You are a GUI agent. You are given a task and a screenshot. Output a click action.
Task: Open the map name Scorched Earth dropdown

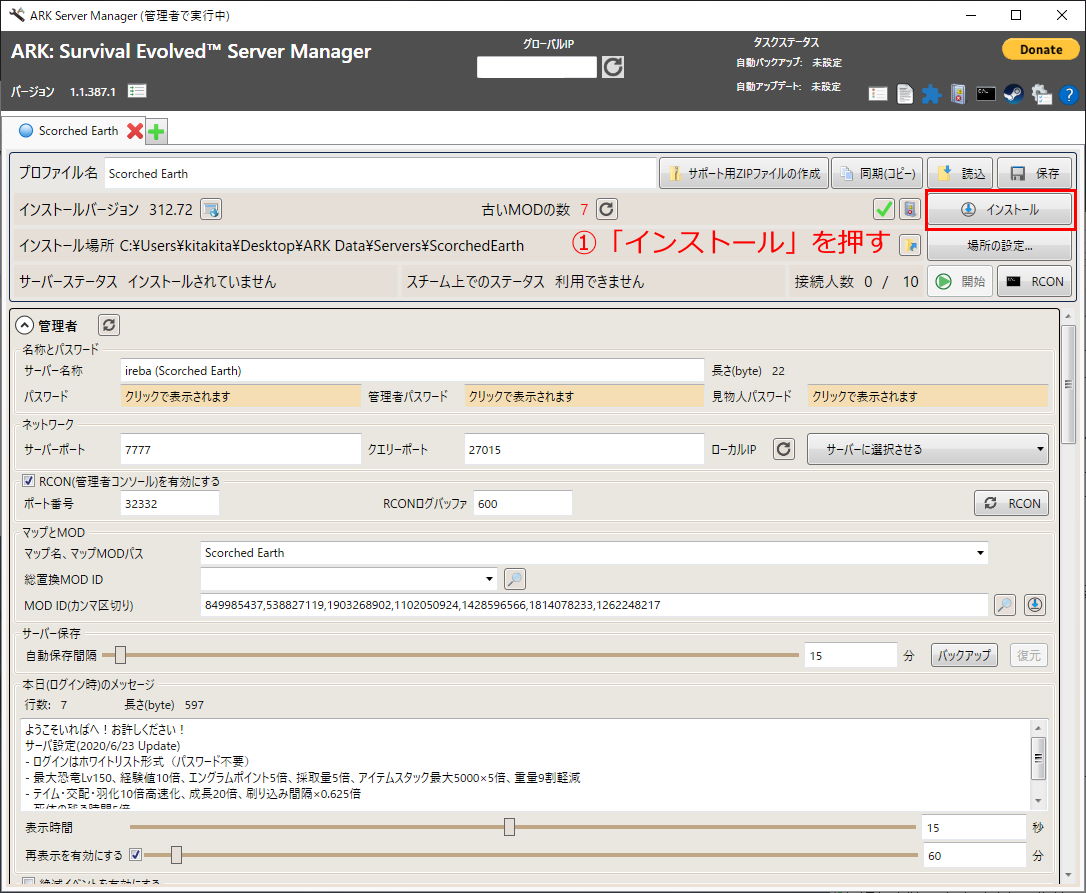tap(594, 553)
